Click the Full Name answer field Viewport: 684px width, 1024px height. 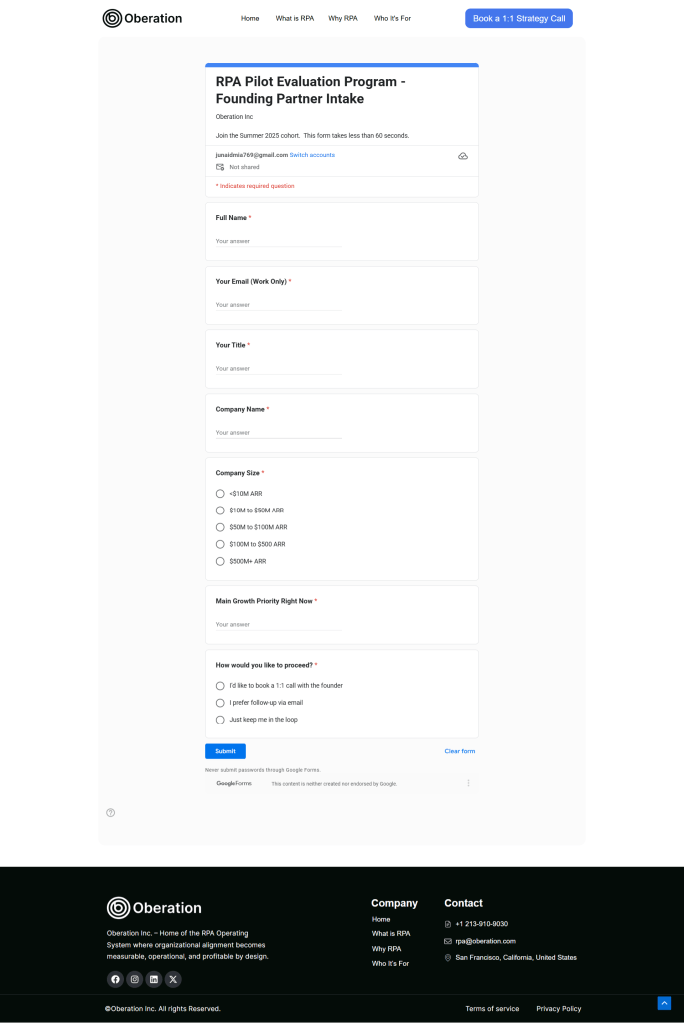tap(278, 241)
